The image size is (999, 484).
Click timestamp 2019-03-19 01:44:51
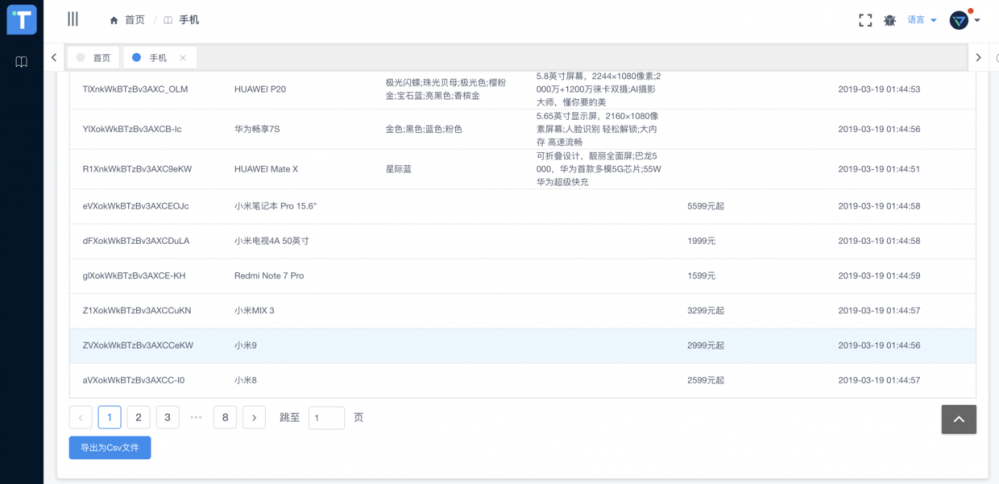coord(879,169)
